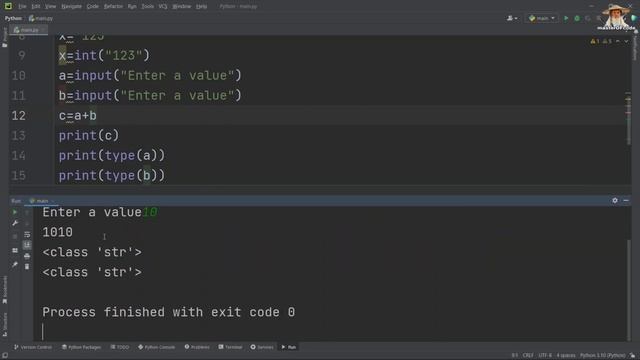Viewport: 640px width, 360px height.
Task: Open the Python Console tool window
Action: coord(156,347)
